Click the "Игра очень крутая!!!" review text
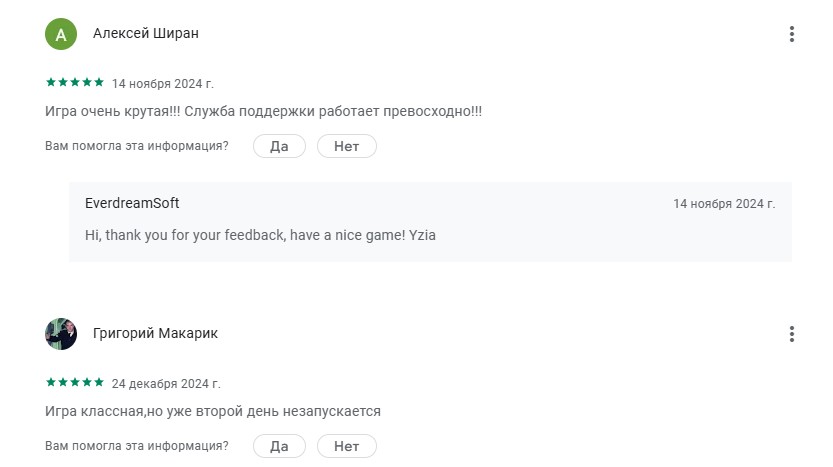Image resolution: width=833 pixels, height=467 pixels. [x=264, y=111]
